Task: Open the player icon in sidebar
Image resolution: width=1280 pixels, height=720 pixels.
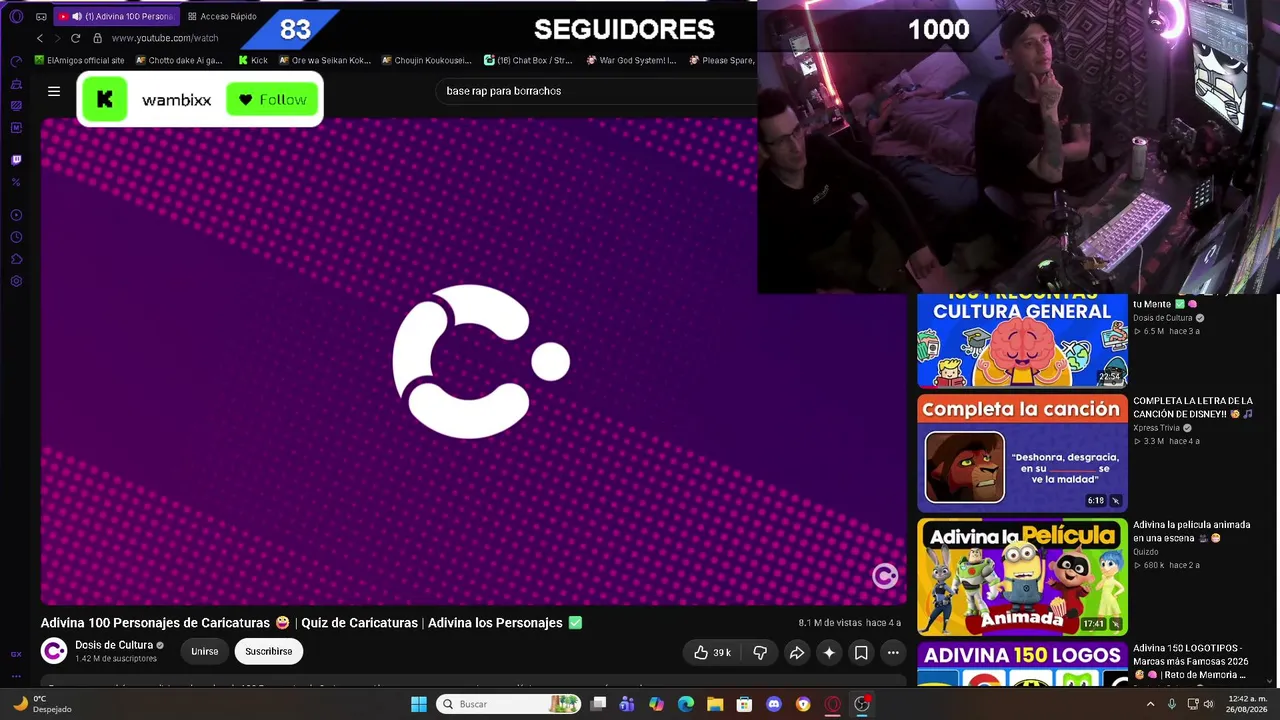Action: click(16, 215)
